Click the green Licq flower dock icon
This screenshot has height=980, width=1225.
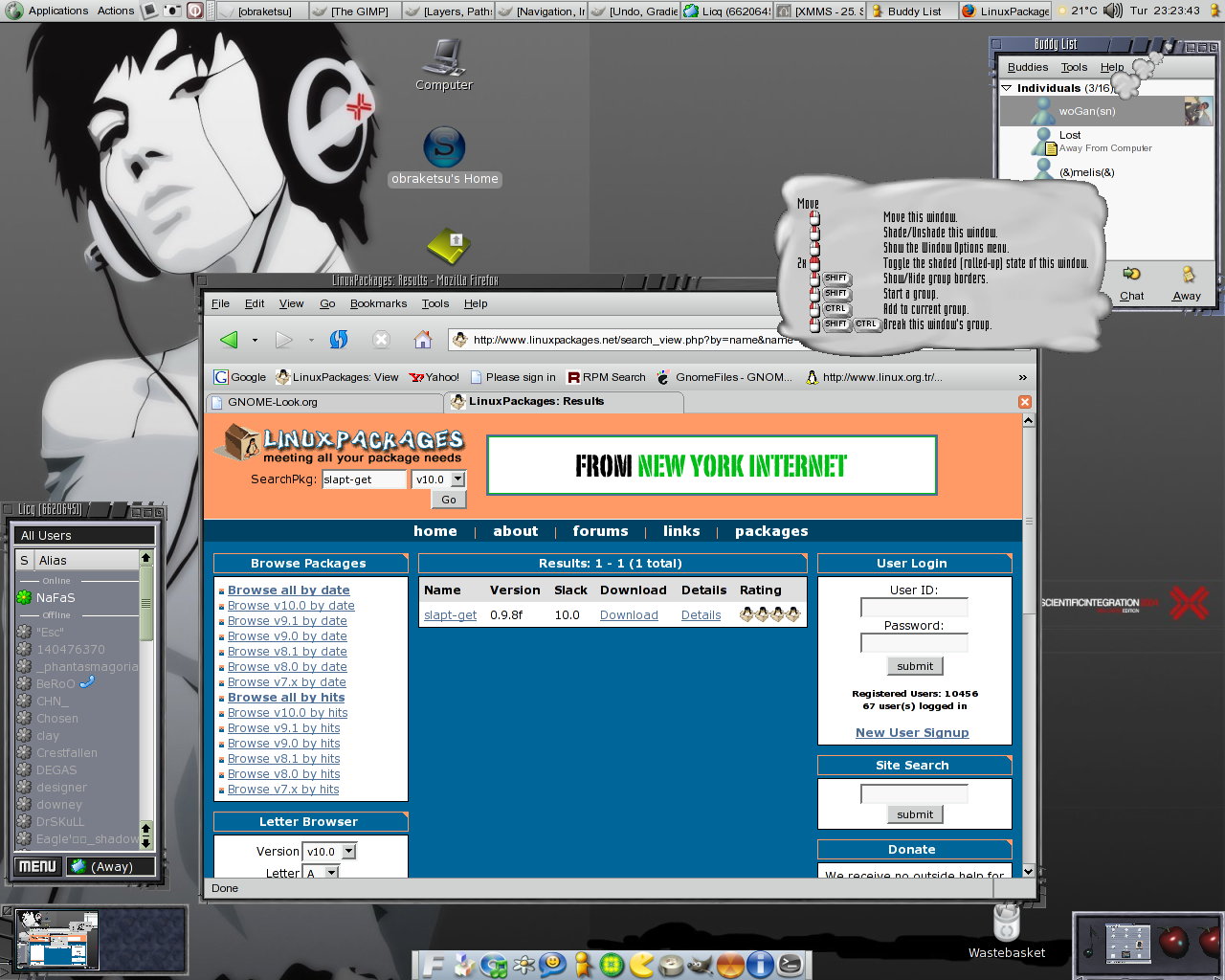(612, 965)
